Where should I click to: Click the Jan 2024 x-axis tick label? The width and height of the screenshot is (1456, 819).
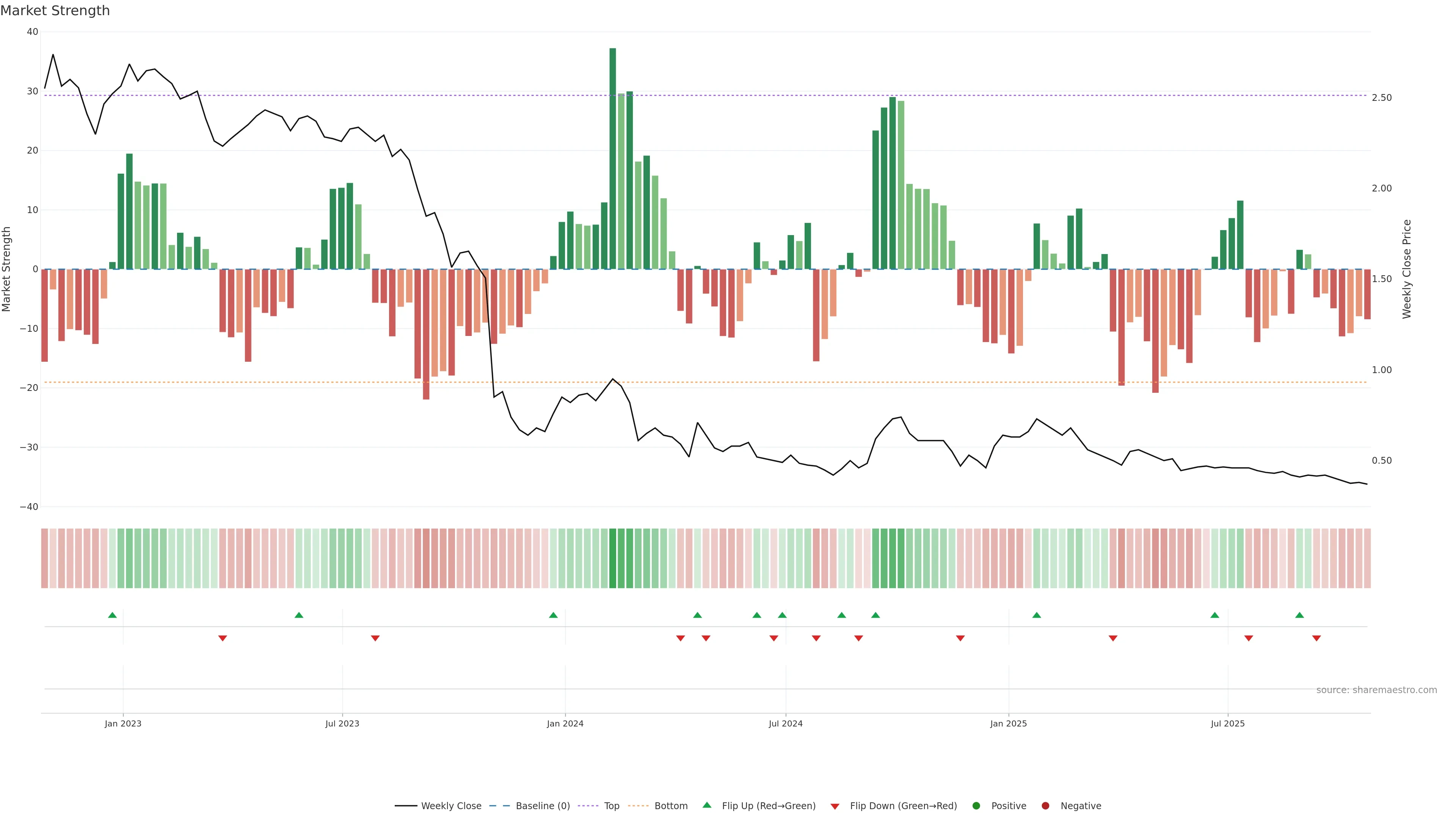pyautogui.click(x=565, y=723)
